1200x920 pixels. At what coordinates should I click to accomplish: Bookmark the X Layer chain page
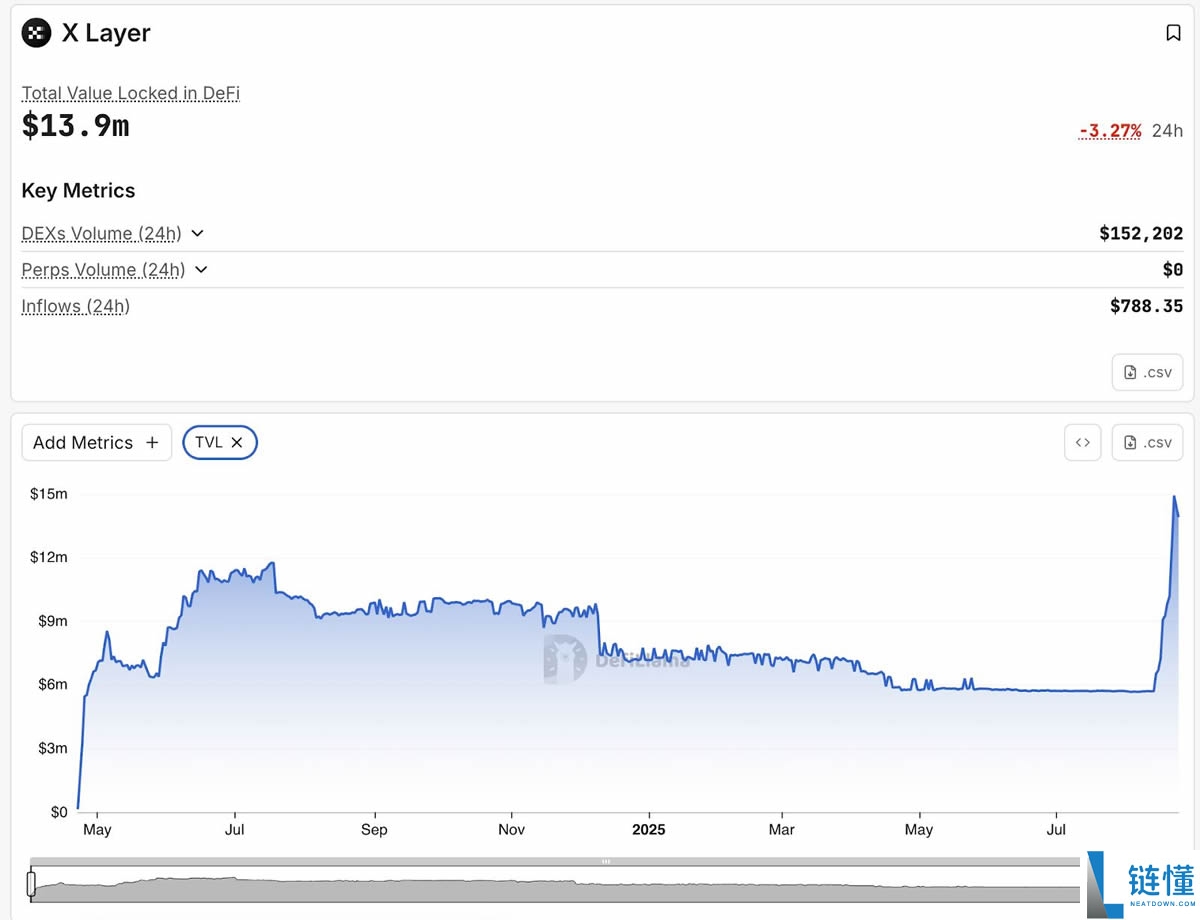click(1173, 33)
